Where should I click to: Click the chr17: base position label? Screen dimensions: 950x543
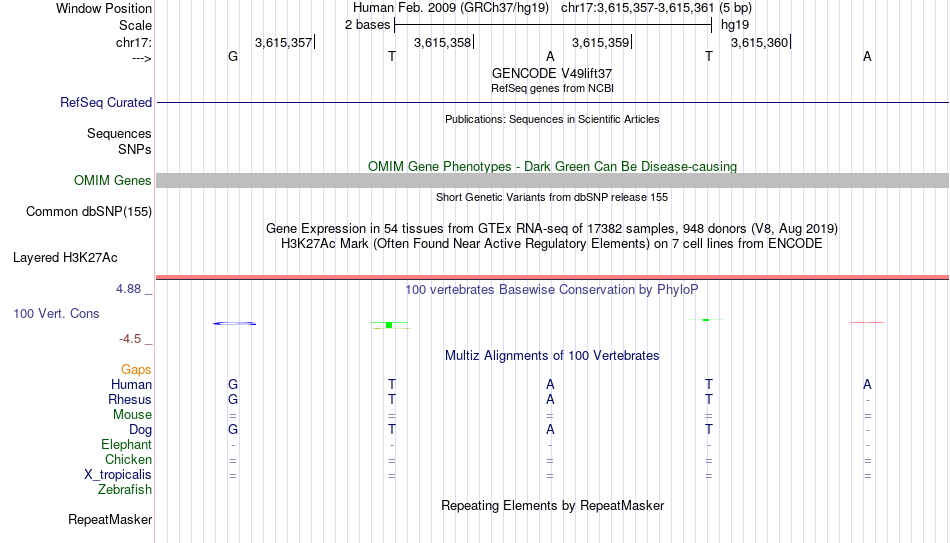point(134,42)
